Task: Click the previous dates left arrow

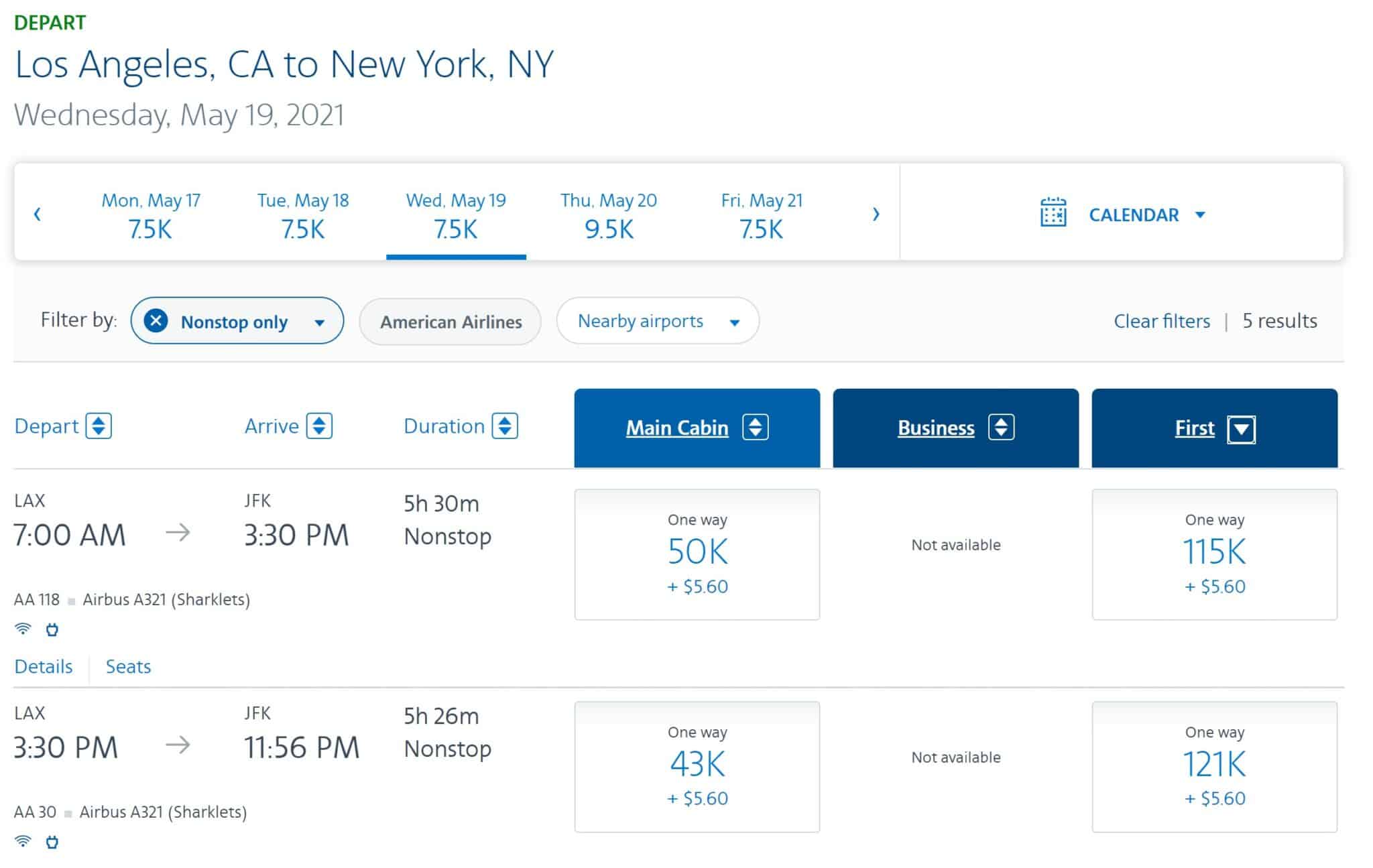Action: [x=38, y=214]
